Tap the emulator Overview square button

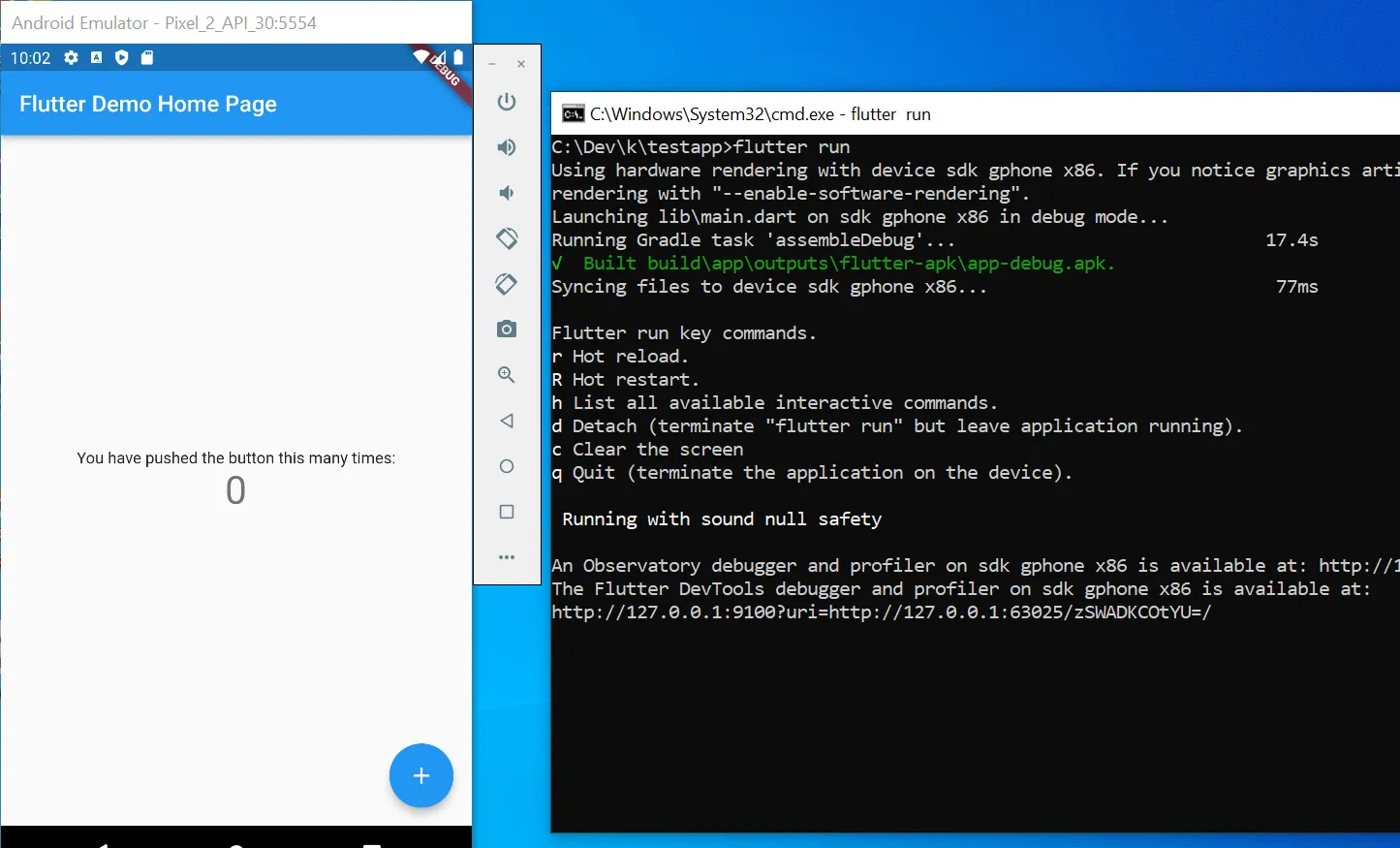[507, 512]
